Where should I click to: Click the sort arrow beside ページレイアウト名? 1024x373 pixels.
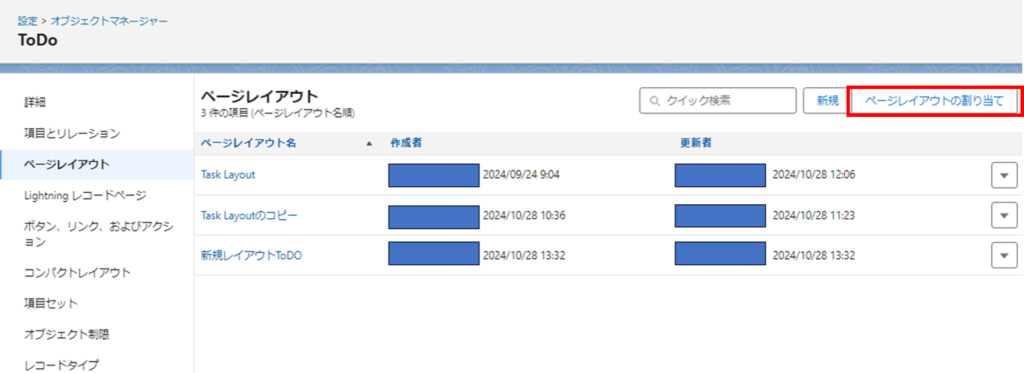[370, 144]
